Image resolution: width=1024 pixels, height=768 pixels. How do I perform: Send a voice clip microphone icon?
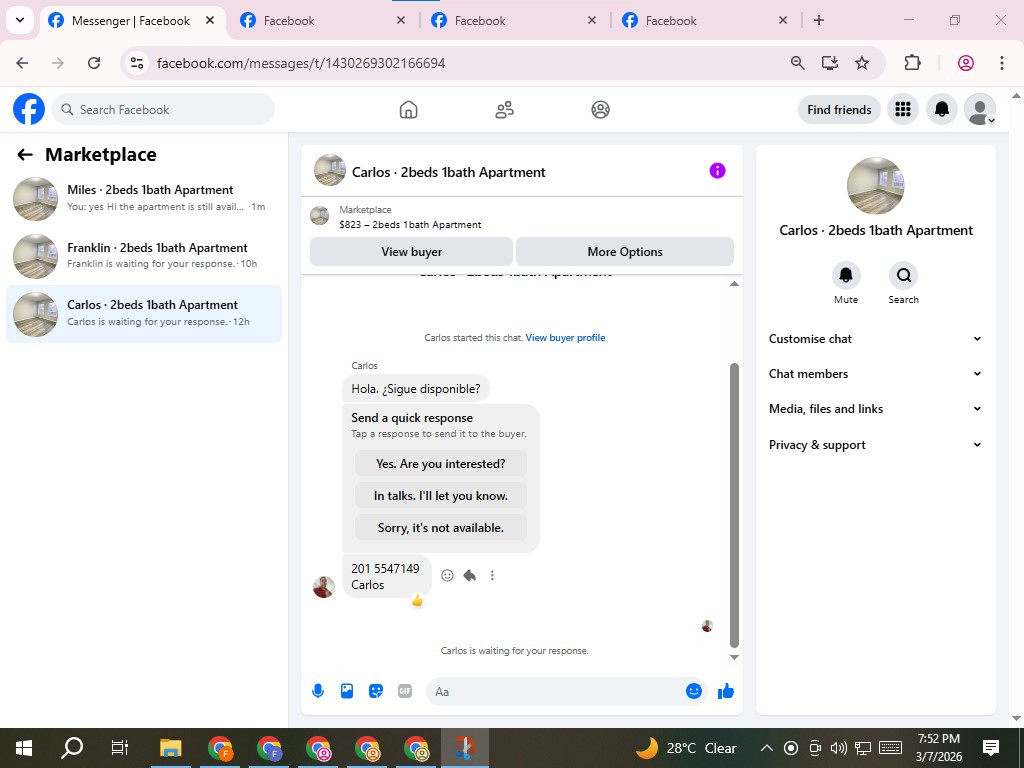[x=318, y=691]
